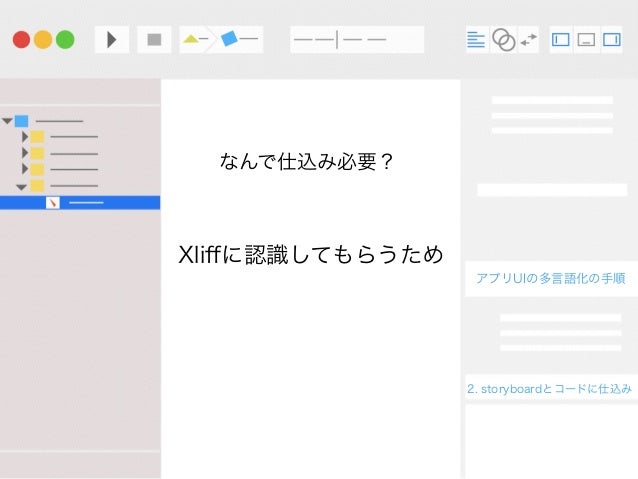Click the activity status field in toolbar
Viewport: 638px width, 479px height.
click(357, 40)
